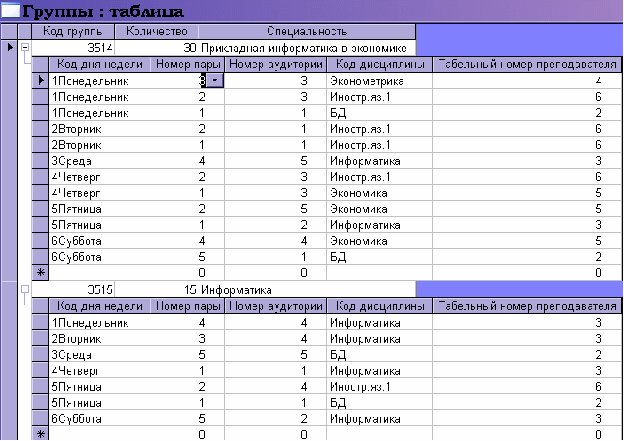This screenshot has height=441, width=624.
Task: Click the group code cell 3514
Action: [73, 48]
